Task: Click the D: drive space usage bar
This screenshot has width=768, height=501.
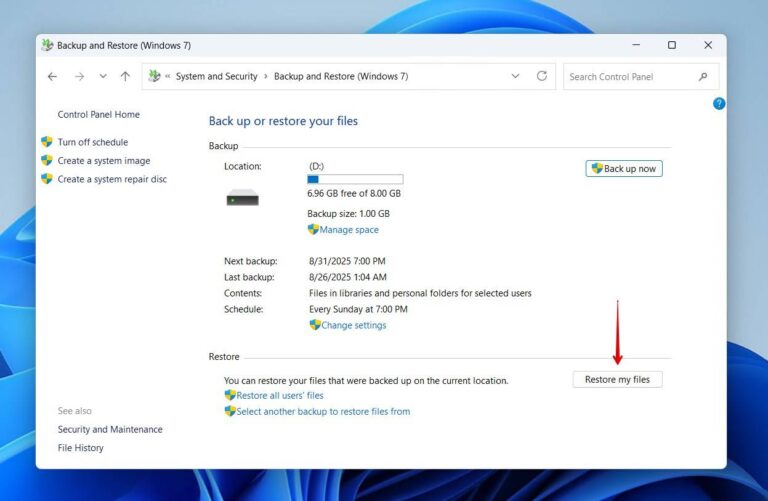Action: pyautogui.click(x=355, y=179)
